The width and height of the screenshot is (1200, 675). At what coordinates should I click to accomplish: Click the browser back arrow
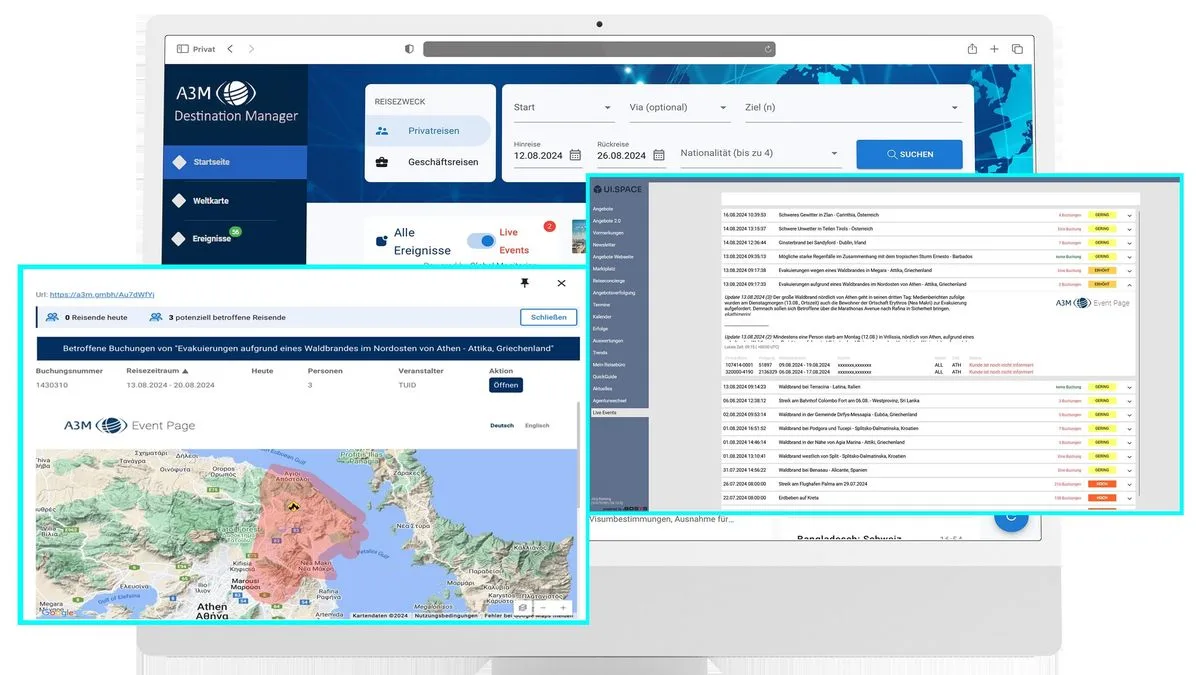tap(230, 49)
